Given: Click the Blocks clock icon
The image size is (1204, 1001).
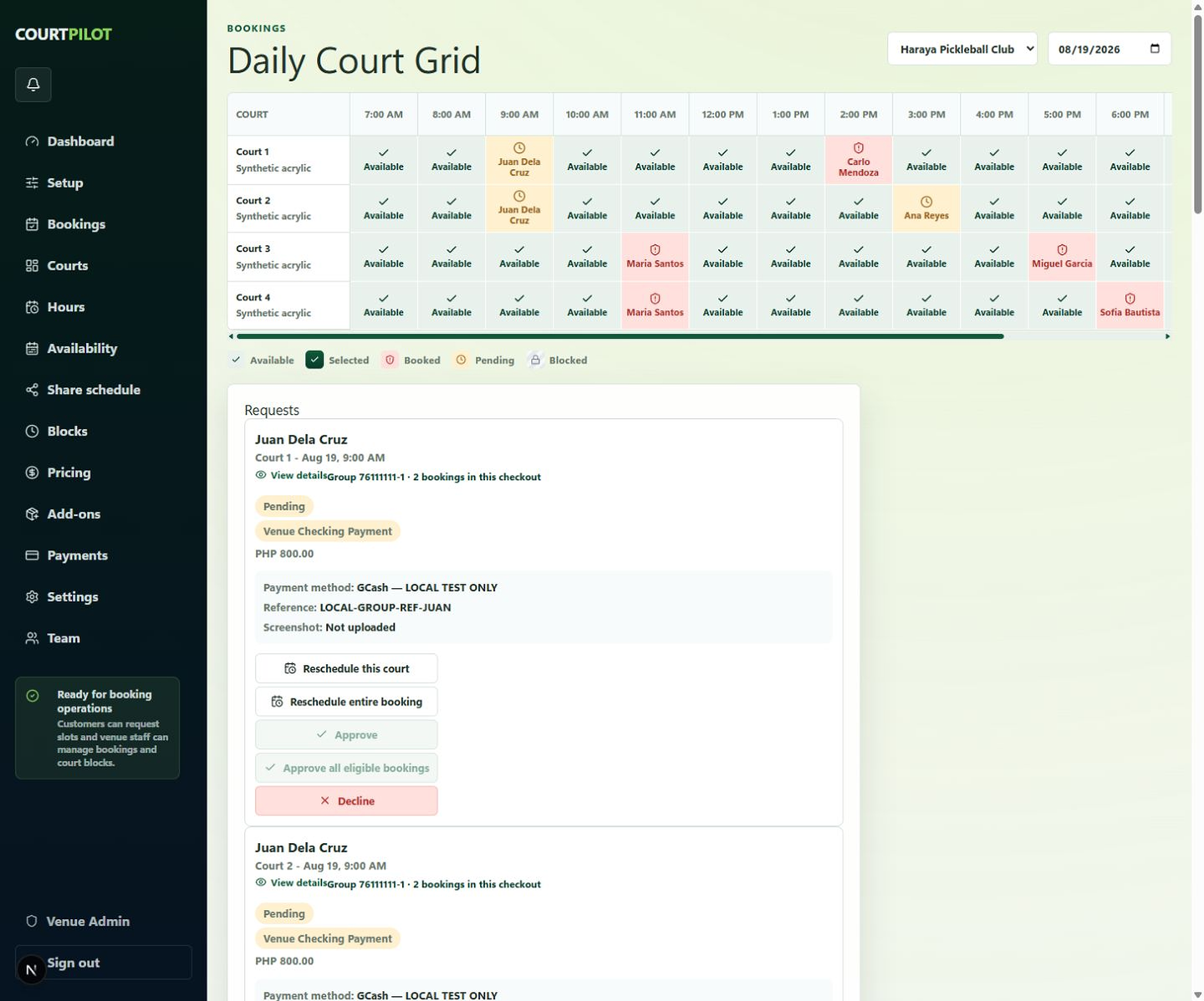Looking at the screenshot, I should (32, 431).
